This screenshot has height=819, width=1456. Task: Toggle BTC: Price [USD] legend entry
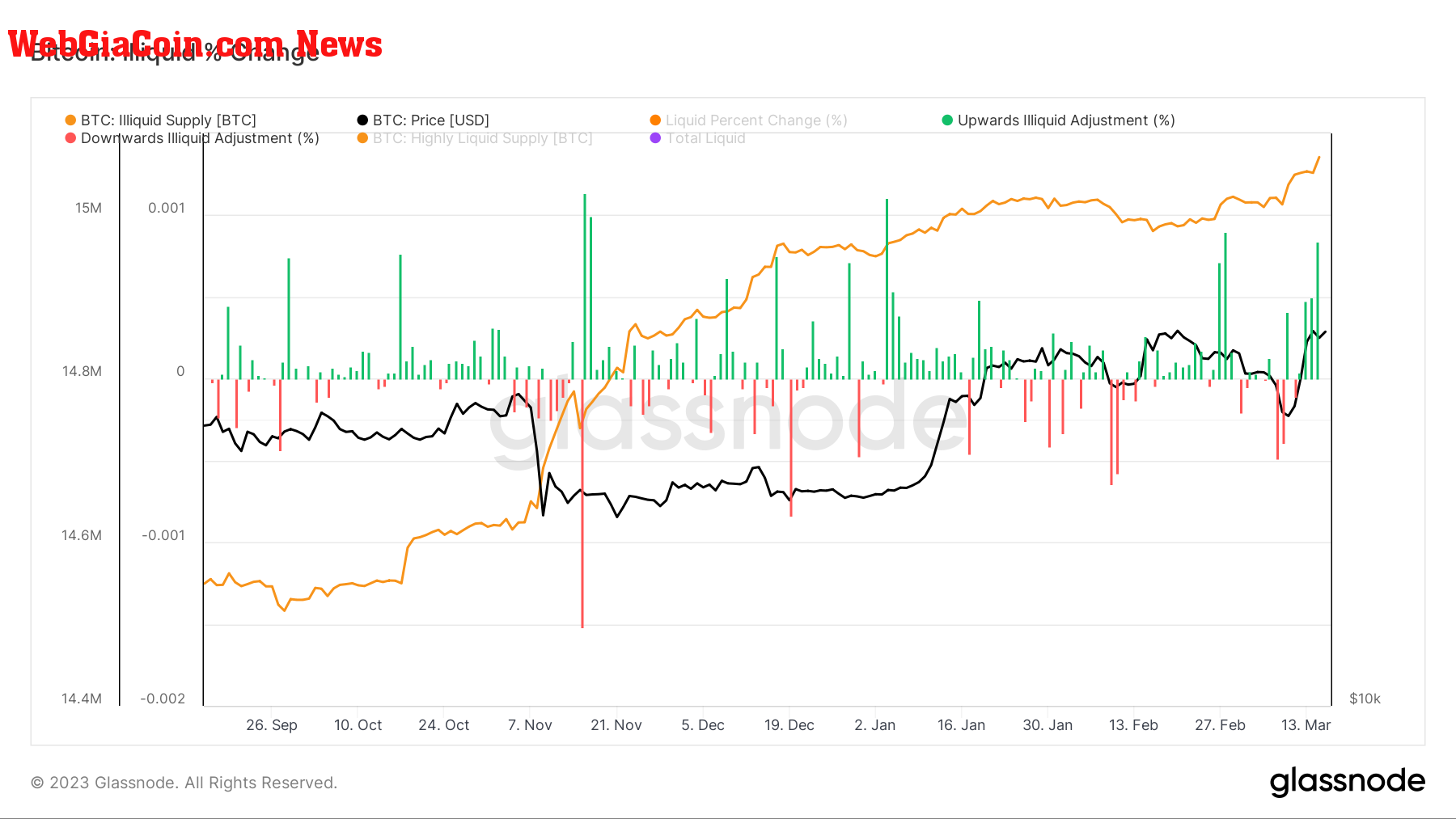pos(424,120)
